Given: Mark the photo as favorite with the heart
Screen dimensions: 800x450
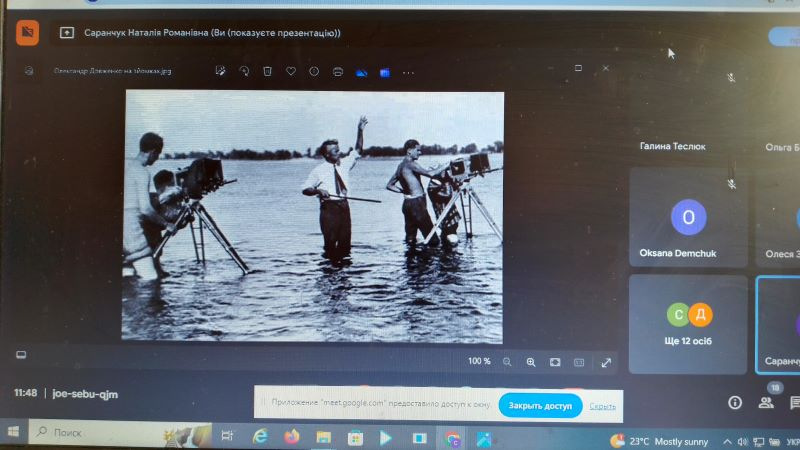Looking at the screenshot, I should [x=291, y=71].
